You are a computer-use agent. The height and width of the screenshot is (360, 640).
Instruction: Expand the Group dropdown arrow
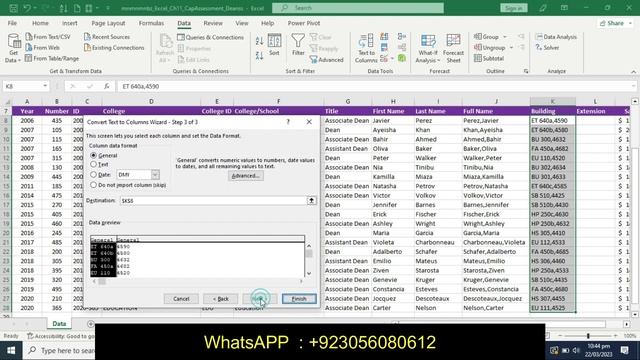pyautogui.click(x=504, y=37)
